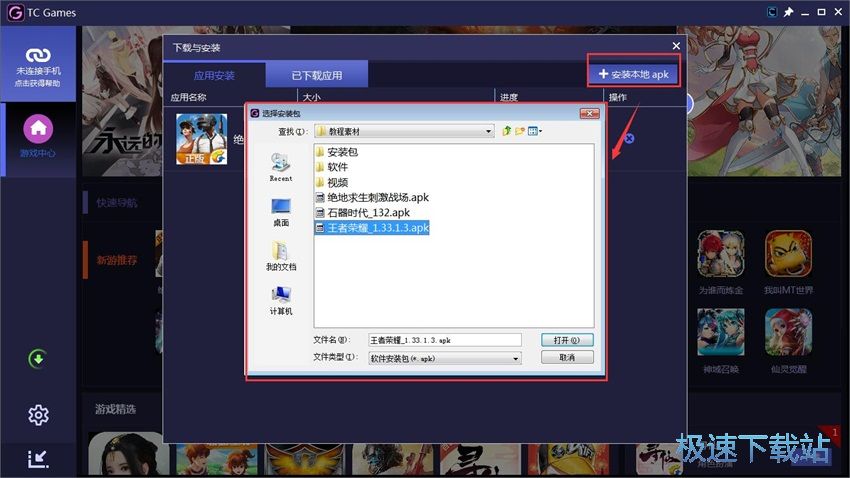Select the 视频 folder
Screen dimensions: 850x478
(x=331, y=182)
